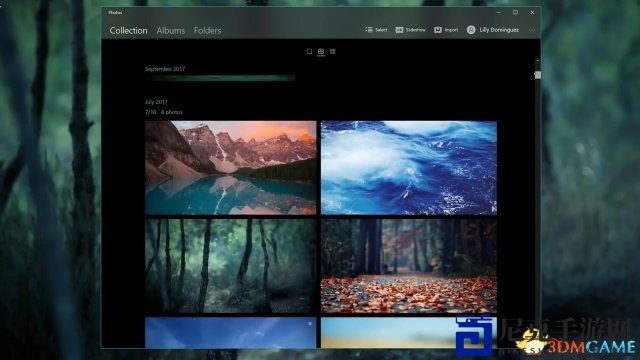
Task: Open the blue ocean waves photo
Action: pos(409,167)
